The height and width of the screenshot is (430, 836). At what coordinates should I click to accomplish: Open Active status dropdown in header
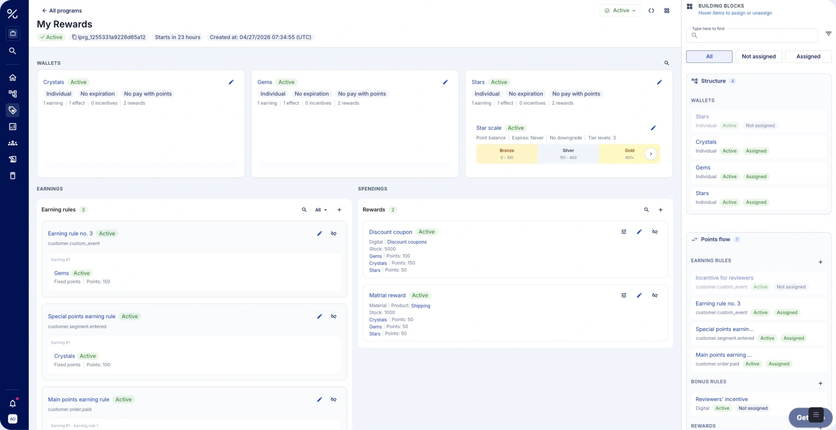pyautogui.click(x=621, y=11)
